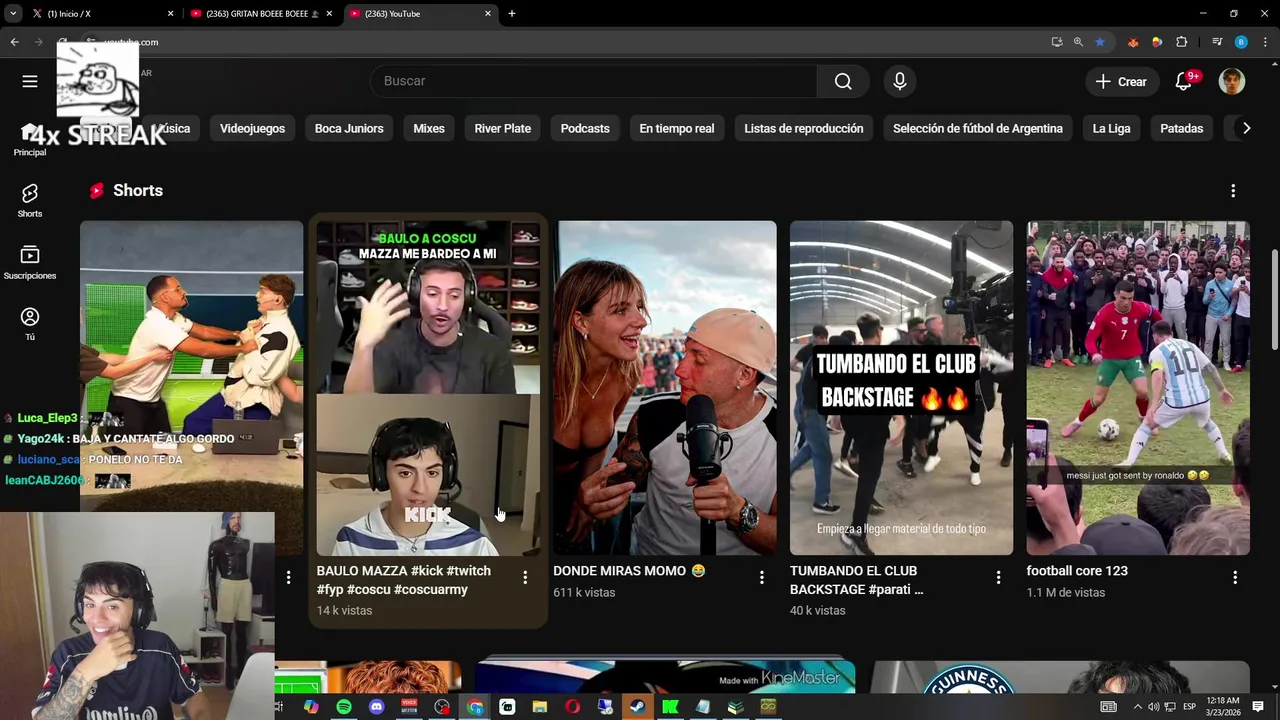Click the Crear button
Image resolution: width=1280 pixels, height=720 pixels.
click(1122, 82)
